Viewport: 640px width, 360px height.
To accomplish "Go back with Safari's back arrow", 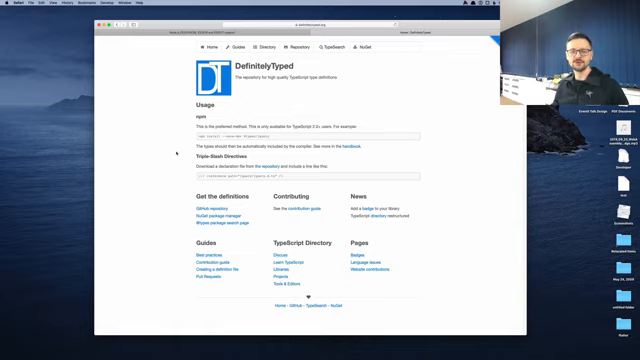I will (117, 25).
